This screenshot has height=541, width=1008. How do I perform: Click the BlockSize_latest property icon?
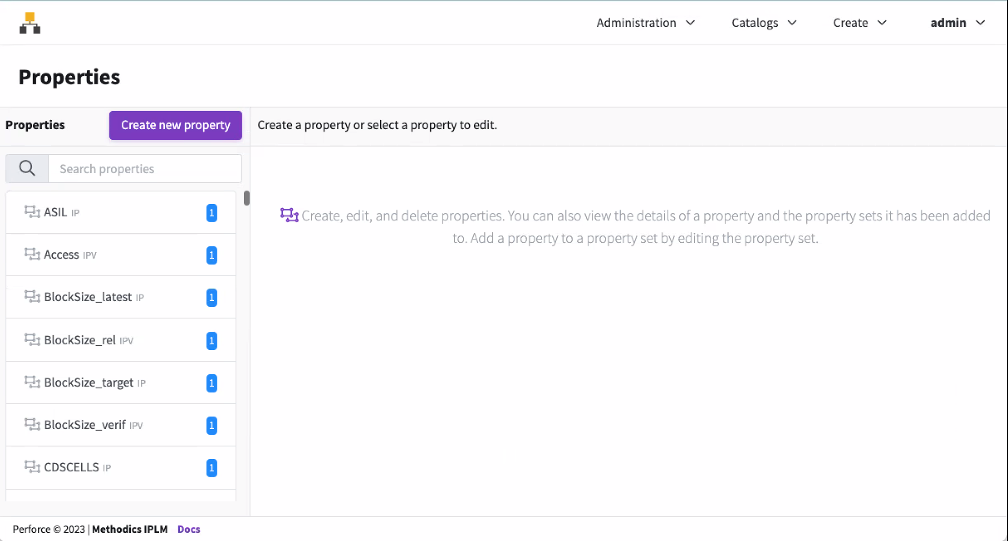(32, 297)
